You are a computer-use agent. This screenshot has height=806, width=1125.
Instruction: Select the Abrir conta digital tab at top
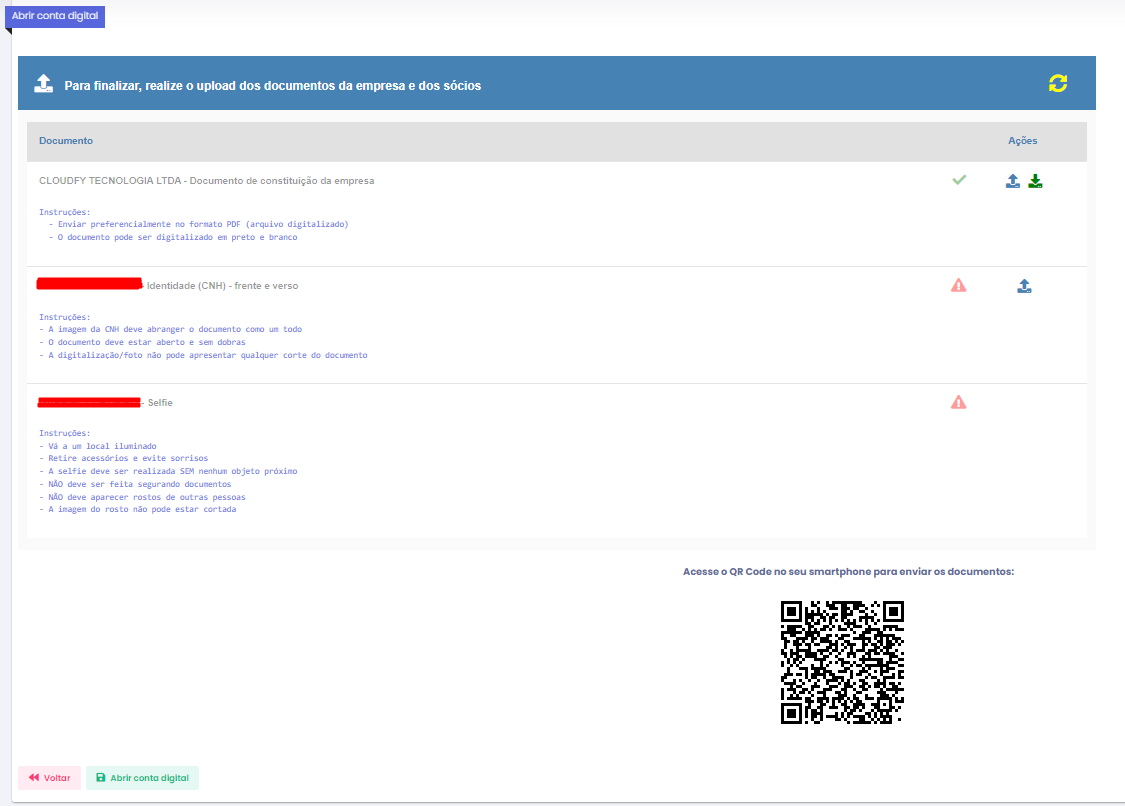pyautogui.click(x=57, y=16)
